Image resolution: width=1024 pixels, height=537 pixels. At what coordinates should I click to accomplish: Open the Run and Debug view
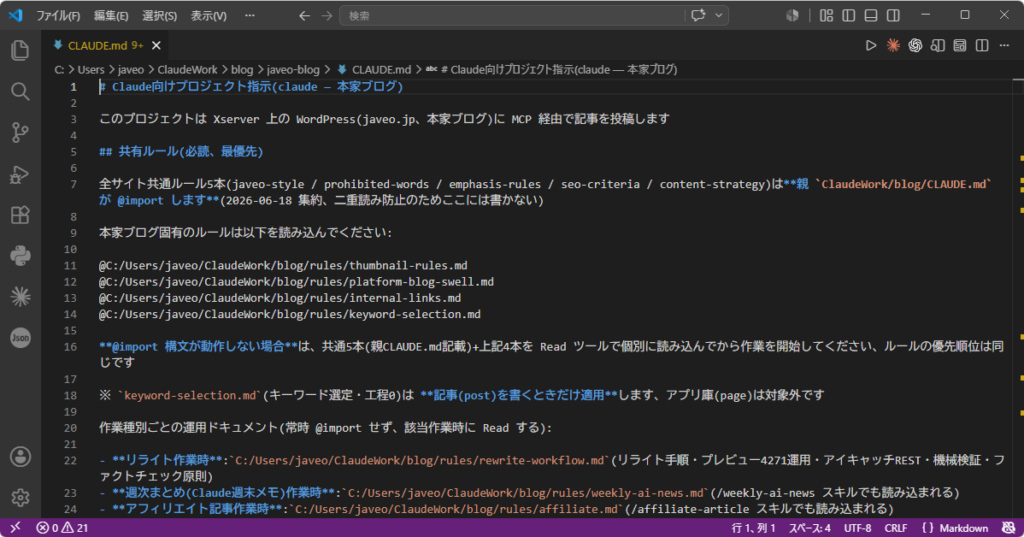pos(20,174)
